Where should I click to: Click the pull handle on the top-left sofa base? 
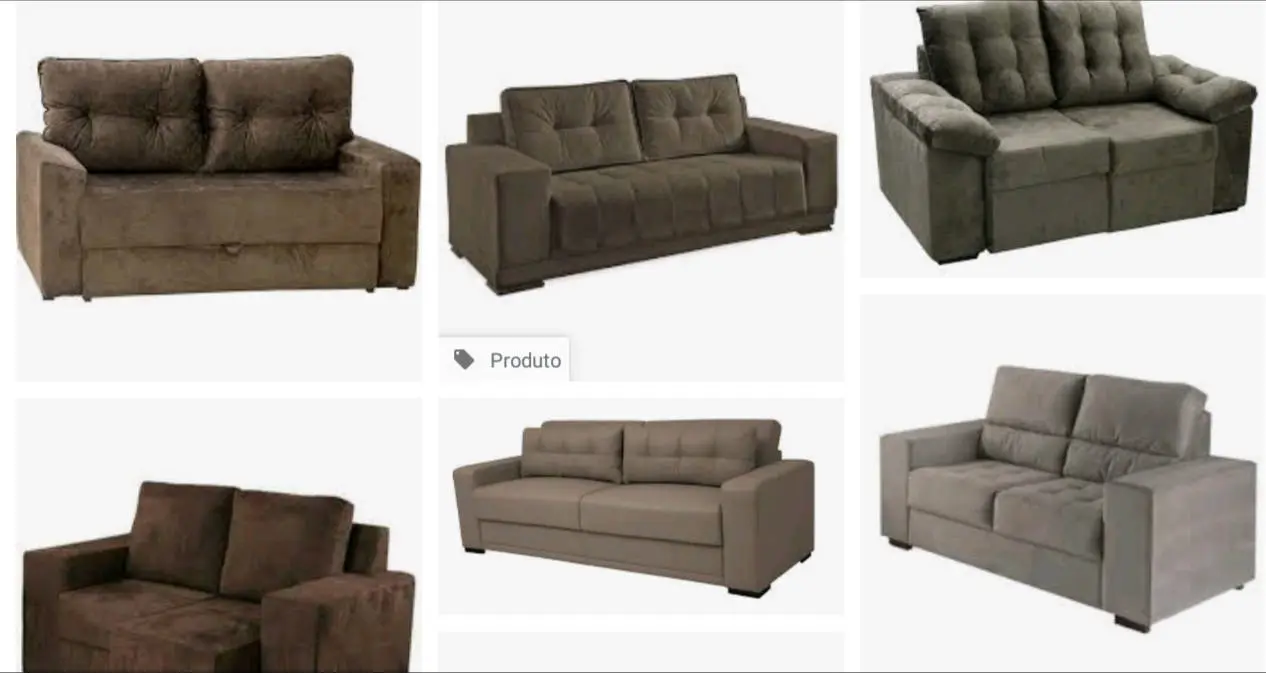tap(233, 249)
